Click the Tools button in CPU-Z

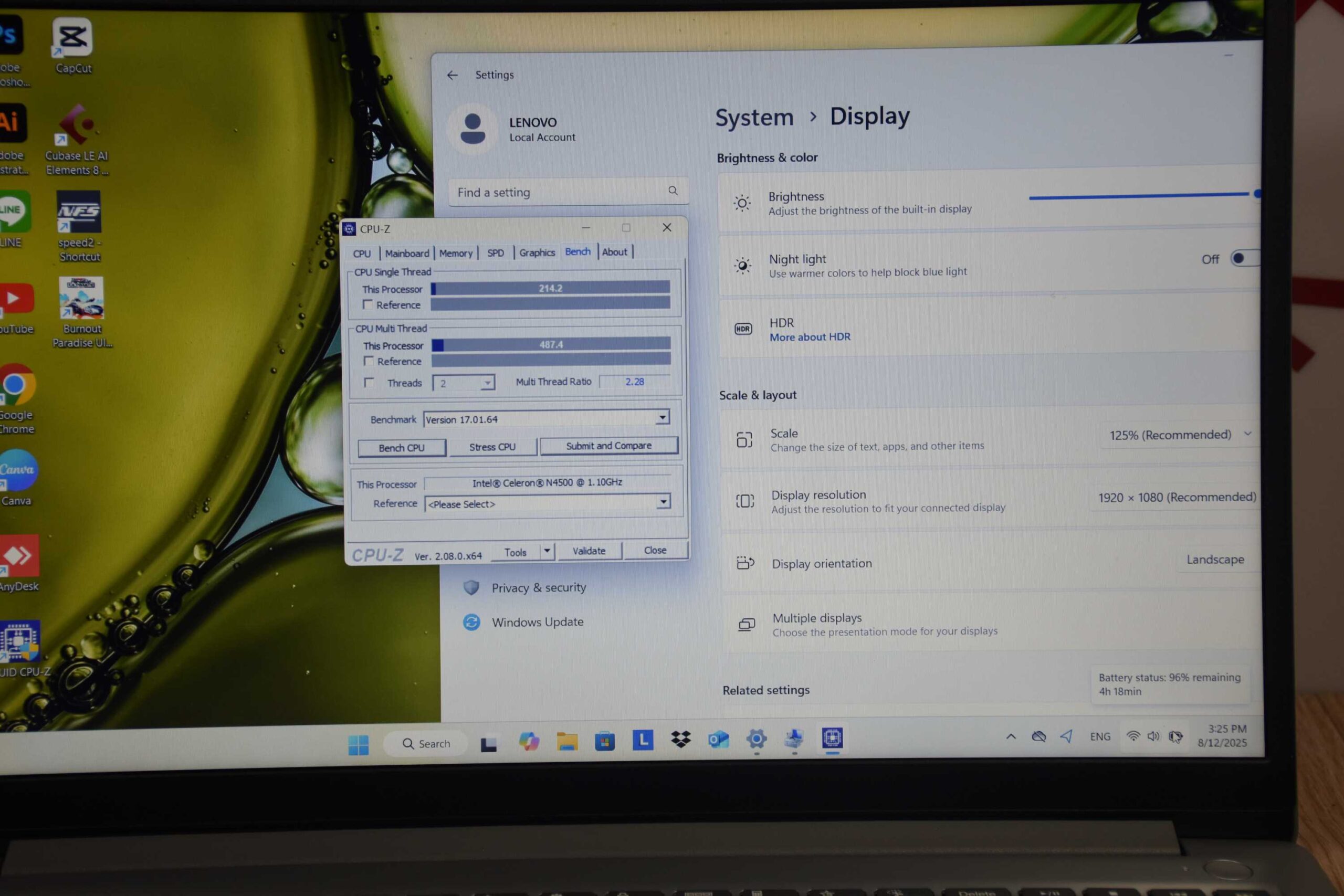515,552
